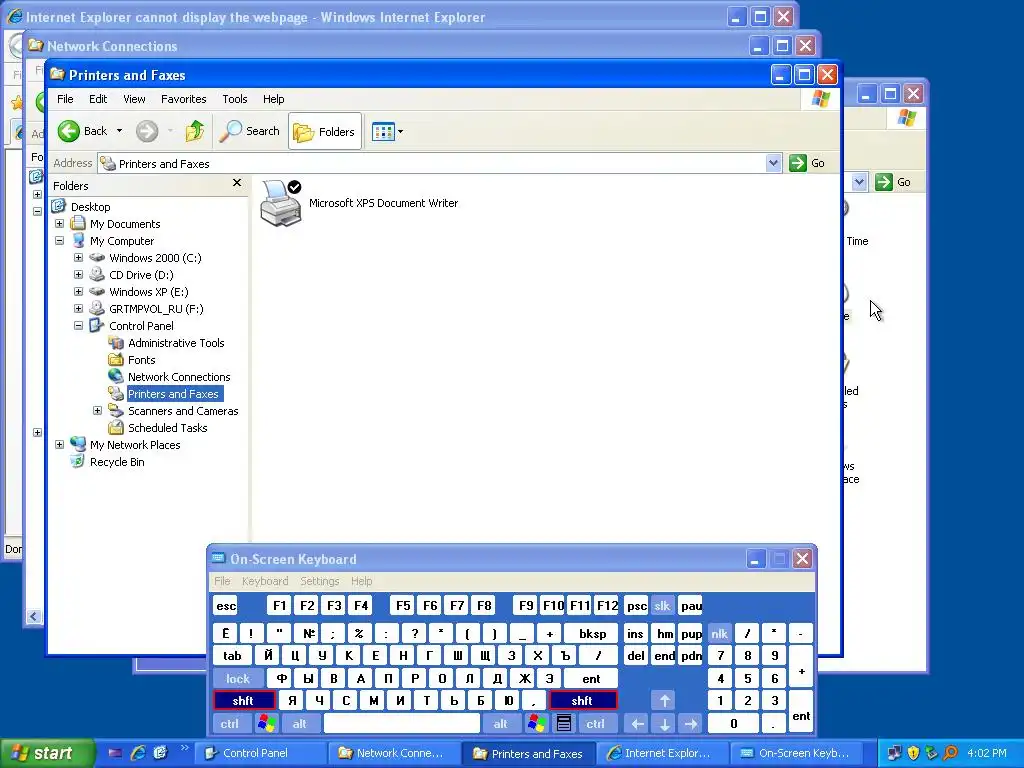Collapse the Control Panel tree node
This screenshot has height=768, width=1024.
click(78, 326)
